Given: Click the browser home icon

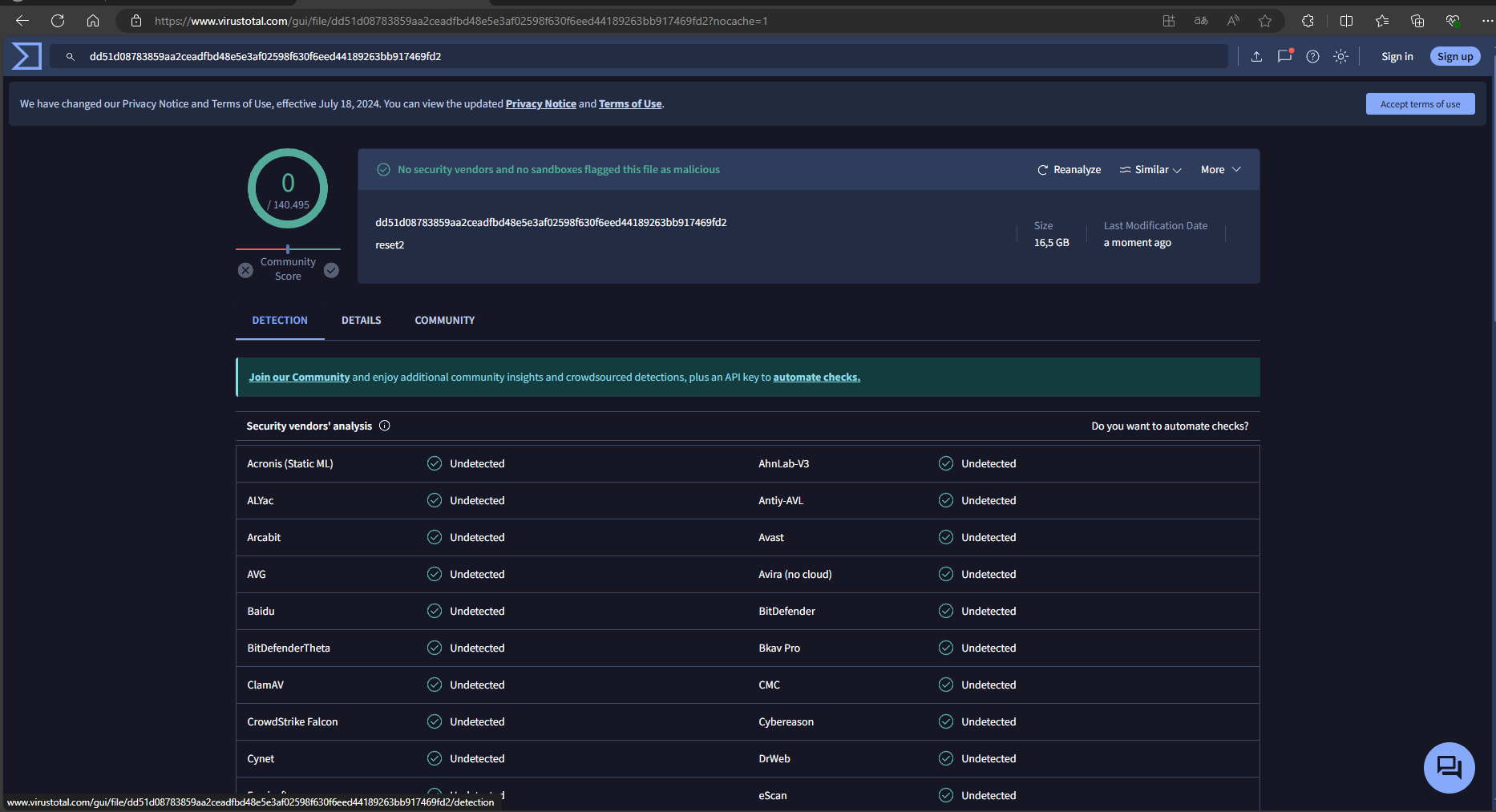Looking at the screenshot, I should coord(93,21).
